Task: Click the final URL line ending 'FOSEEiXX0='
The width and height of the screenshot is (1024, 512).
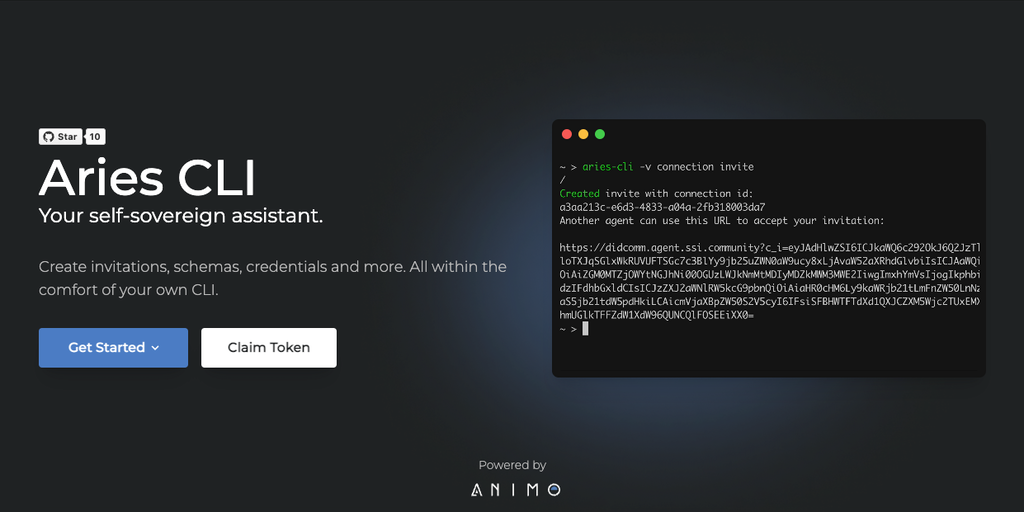Action: 656,315
